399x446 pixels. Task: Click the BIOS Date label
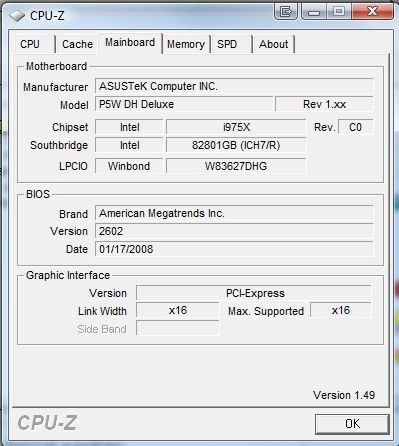77,249
